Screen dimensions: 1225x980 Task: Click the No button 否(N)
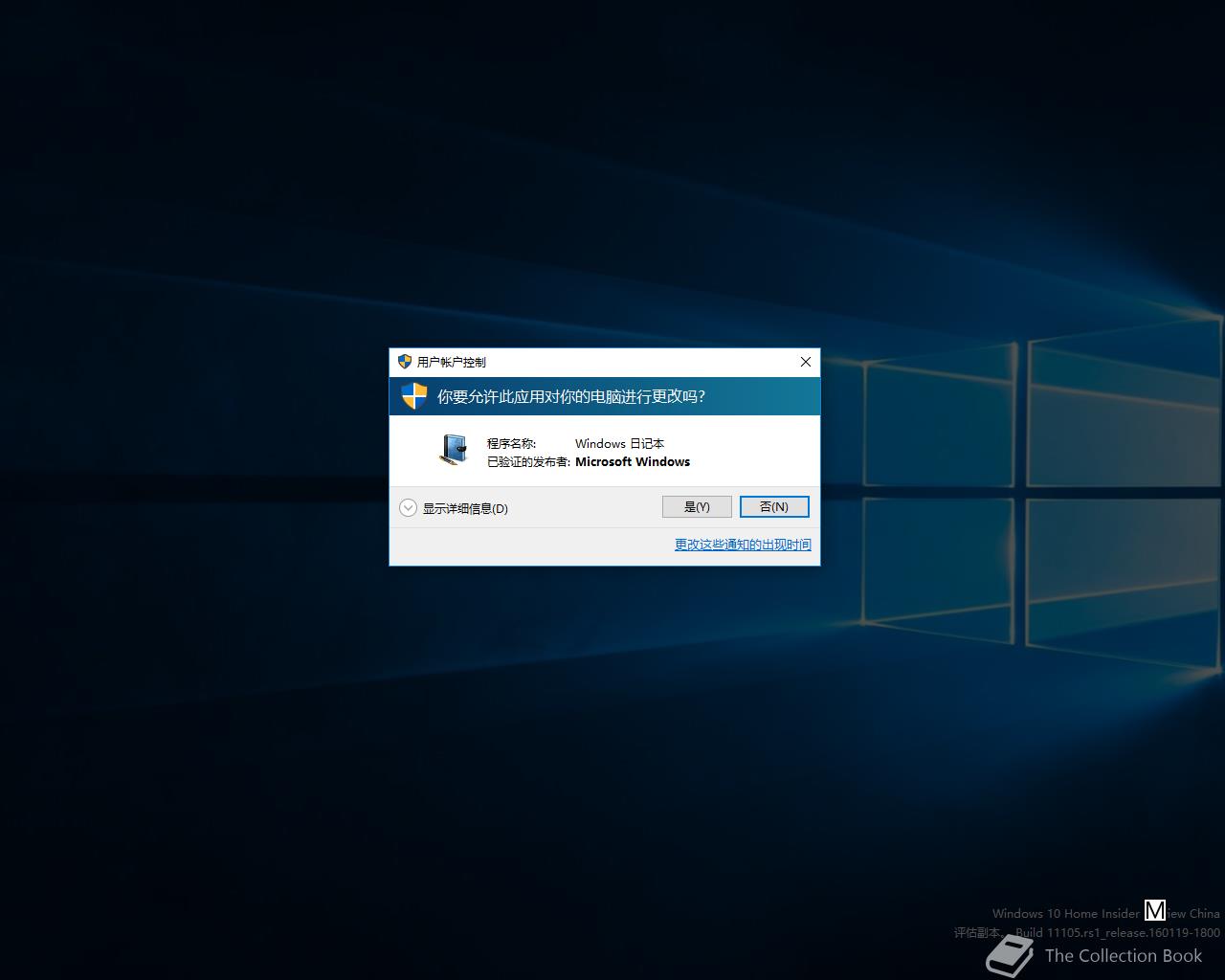[x=774, y=506]
